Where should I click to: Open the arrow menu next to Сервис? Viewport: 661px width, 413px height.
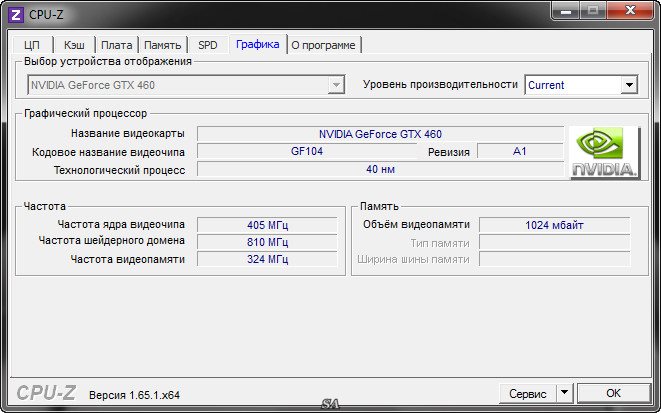564,394
